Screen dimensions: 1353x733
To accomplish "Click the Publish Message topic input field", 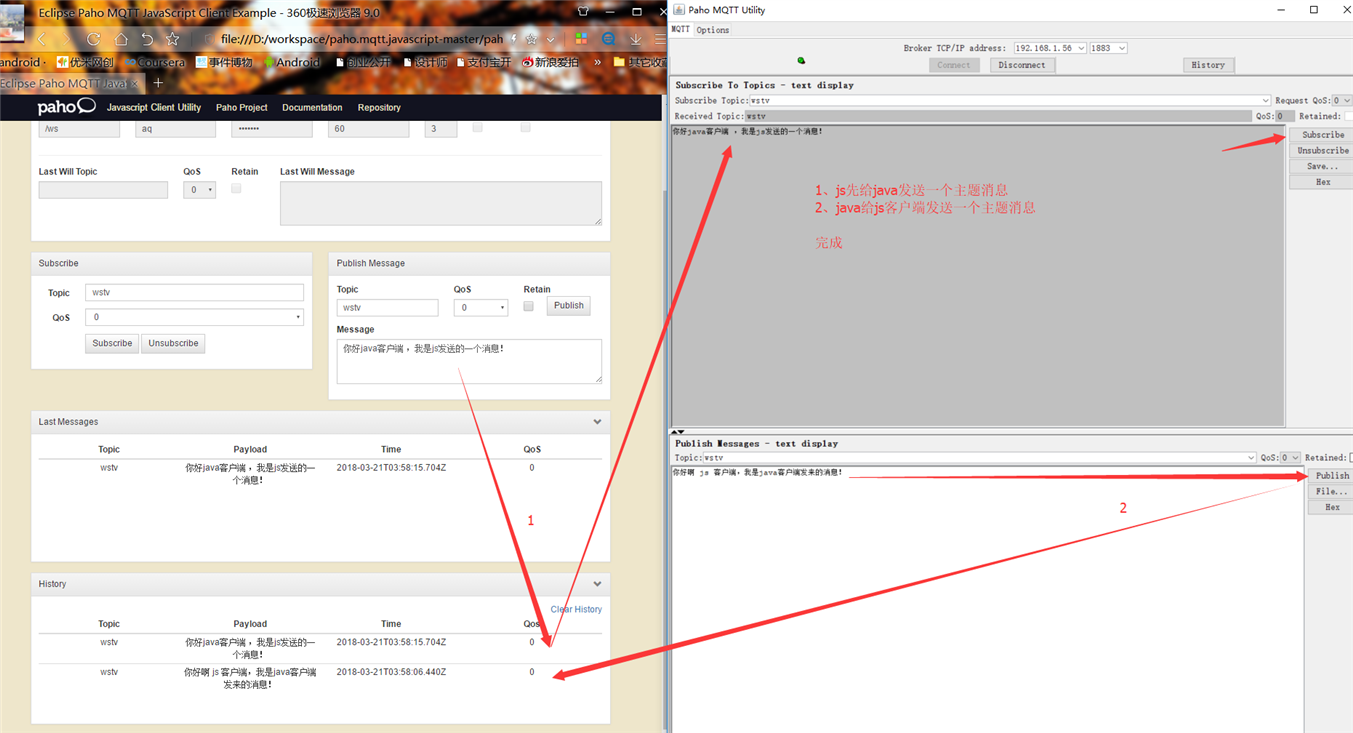I will pyautogui.click(x=387, y=308).
